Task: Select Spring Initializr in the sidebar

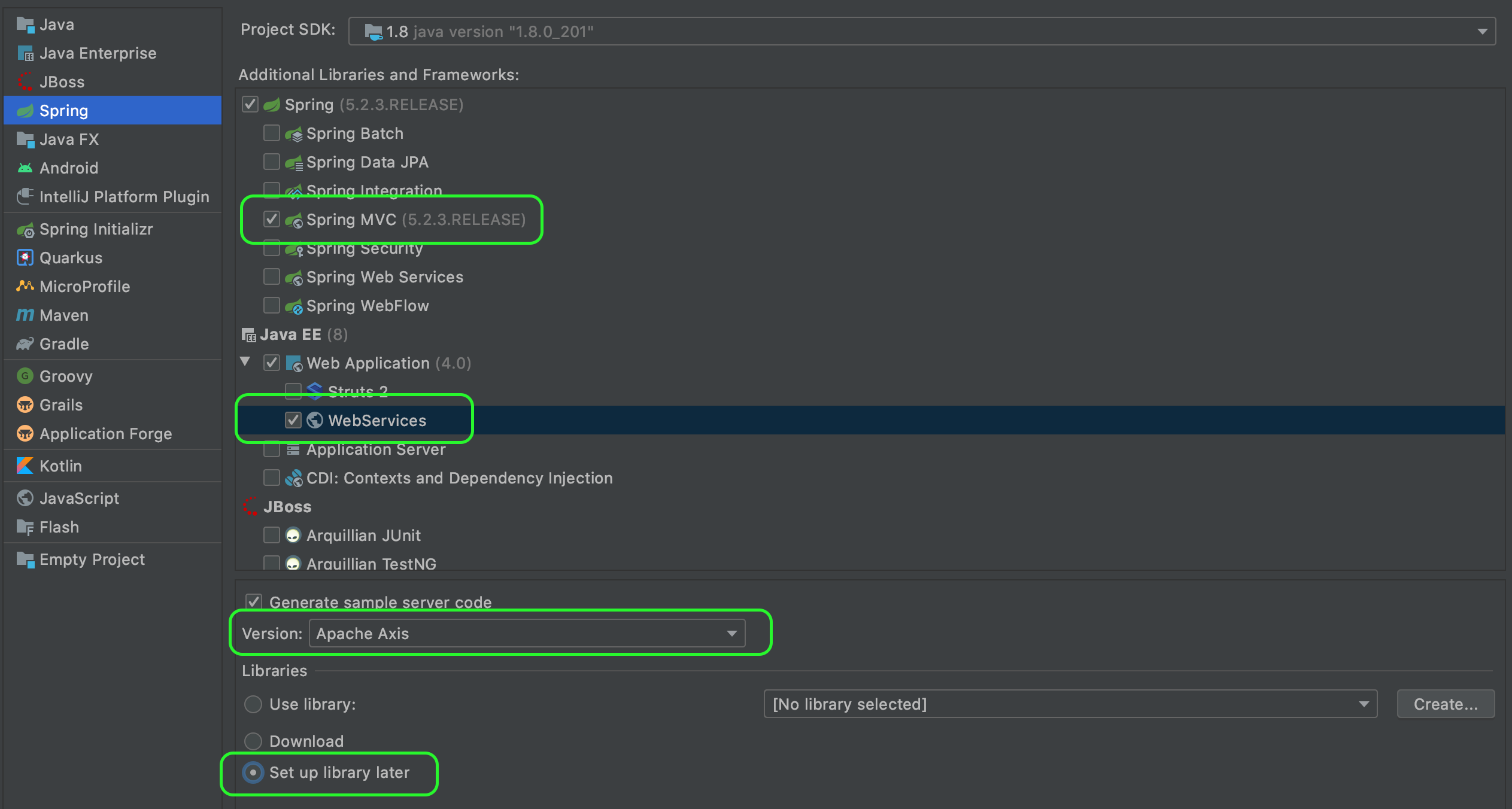Action: click(96, 229)
